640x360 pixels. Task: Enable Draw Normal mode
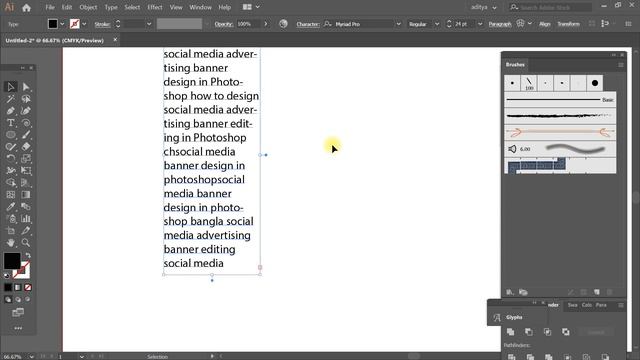pyautogui.click(x=8, y=299)
